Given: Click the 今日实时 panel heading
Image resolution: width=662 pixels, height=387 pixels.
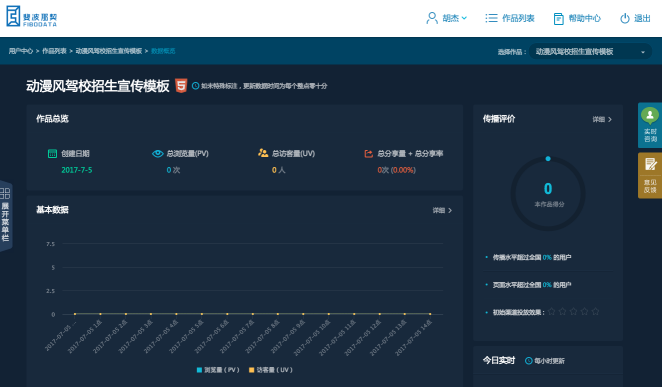Looking at the screenshot, I should [499, 360].
